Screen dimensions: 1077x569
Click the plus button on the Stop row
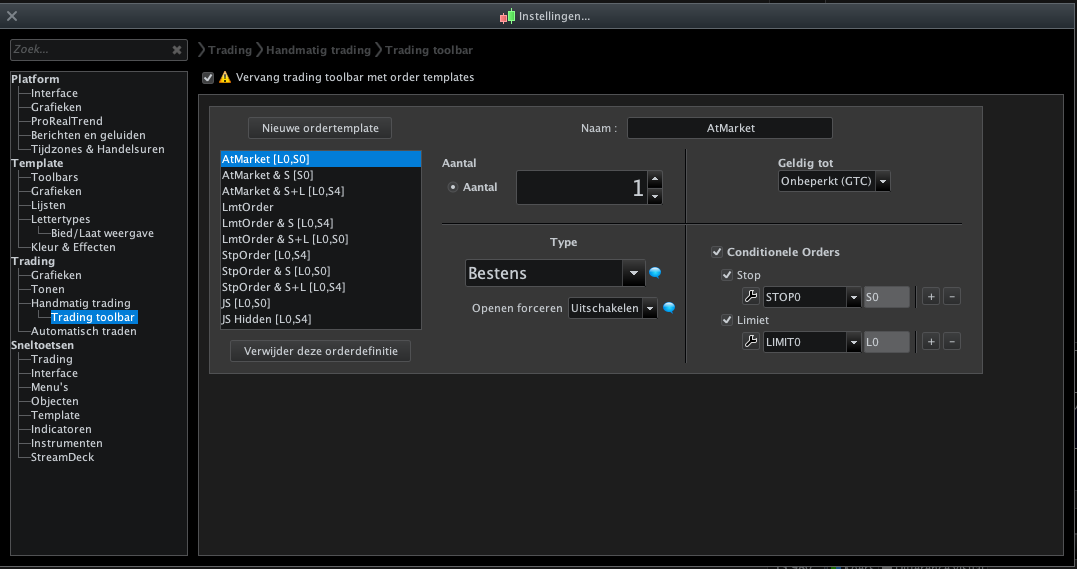(x=931, y=297)
